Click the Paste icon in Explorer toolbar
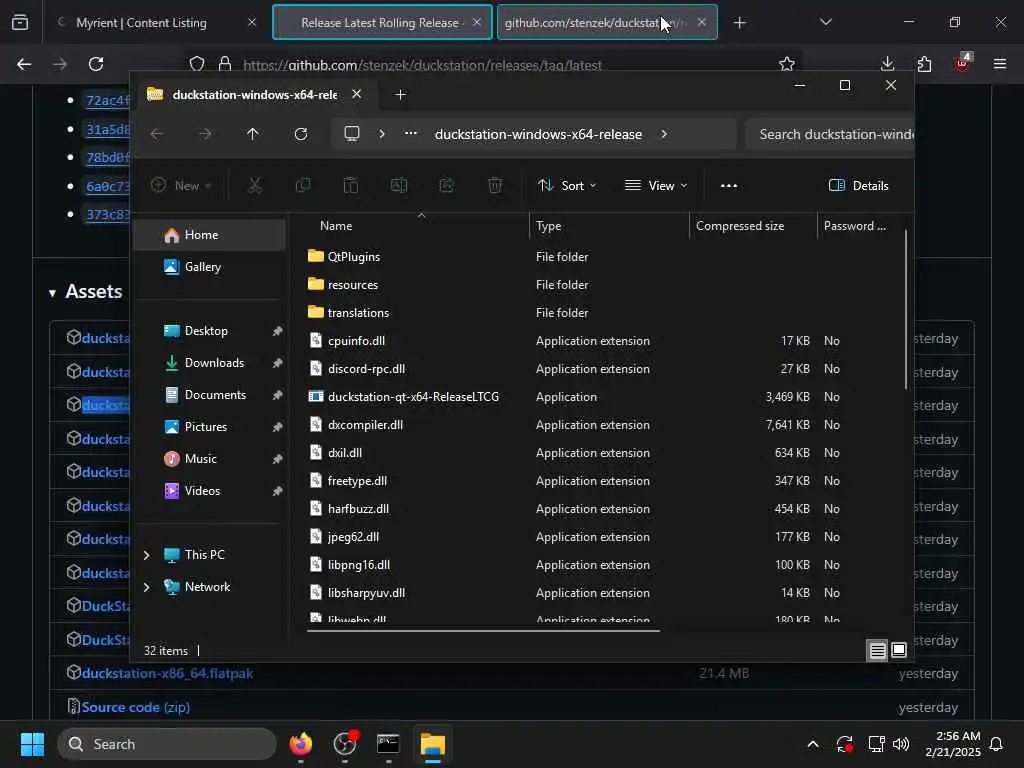1024x768 pixels. [x=351, y=185]
